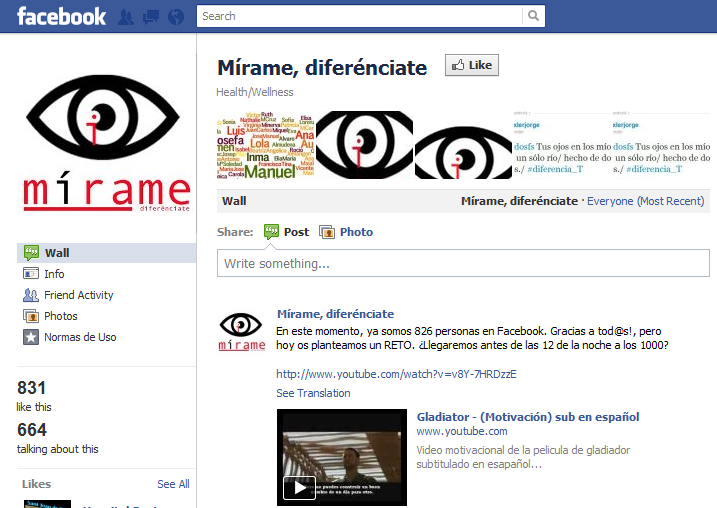Like the Mírame, diferénciate page
The image size is (717, 508).
coord(471,65)
